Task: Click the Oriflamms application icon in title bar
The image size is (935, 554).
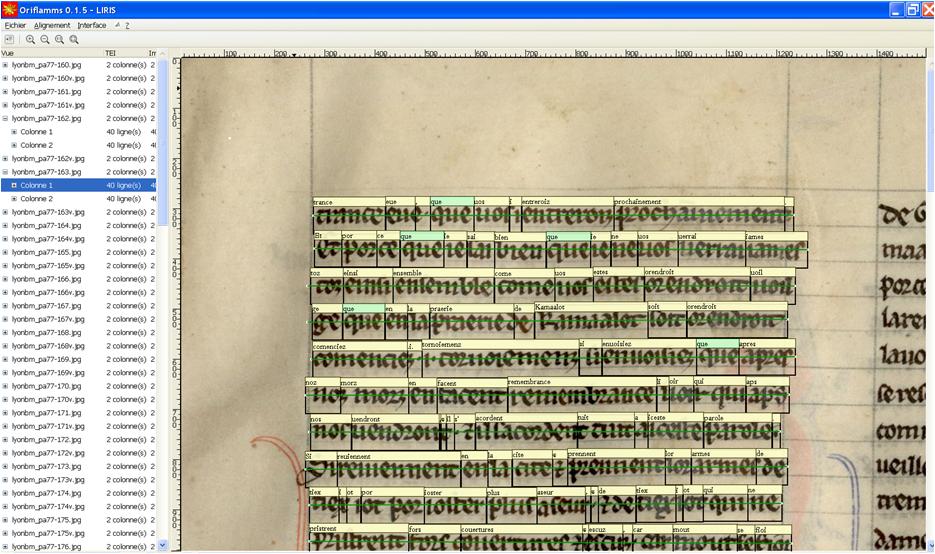Action: pos(9,10)
